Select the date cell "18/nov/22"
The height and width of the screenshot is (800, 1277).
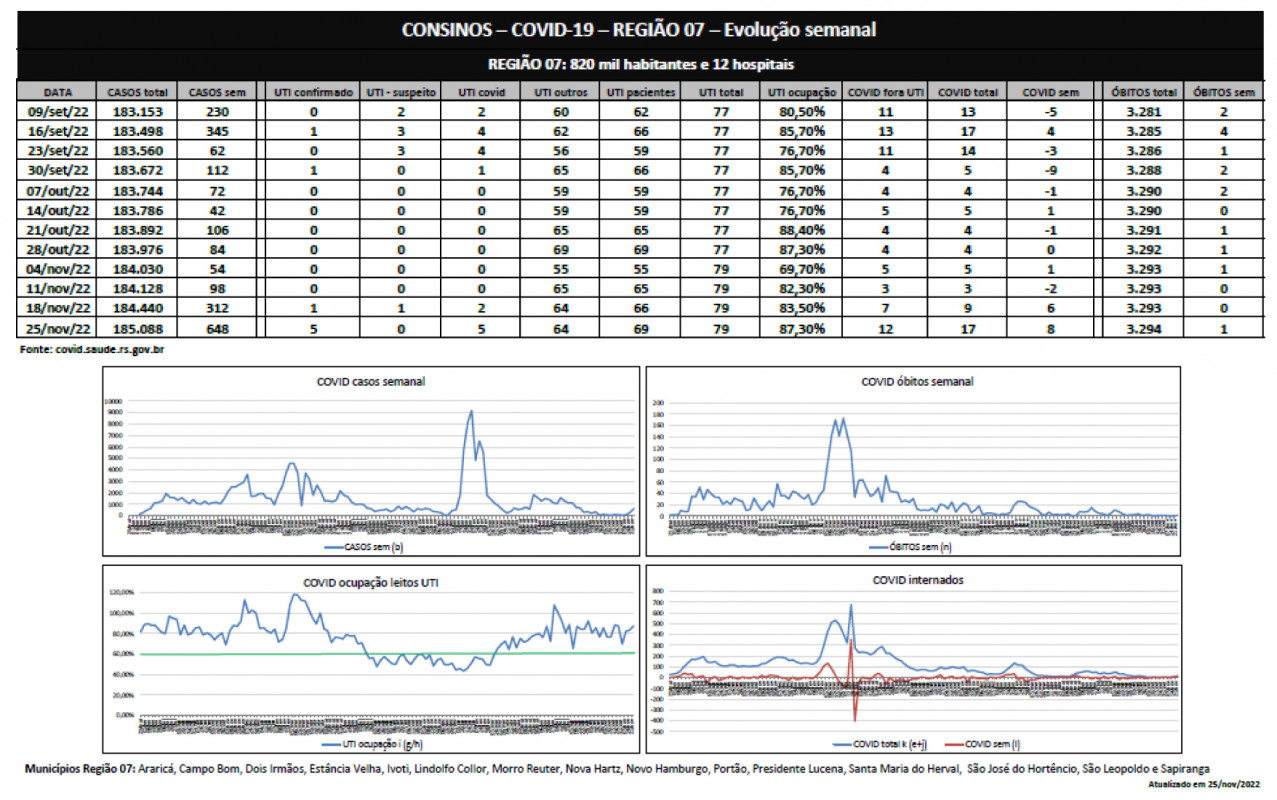[58, 309]
